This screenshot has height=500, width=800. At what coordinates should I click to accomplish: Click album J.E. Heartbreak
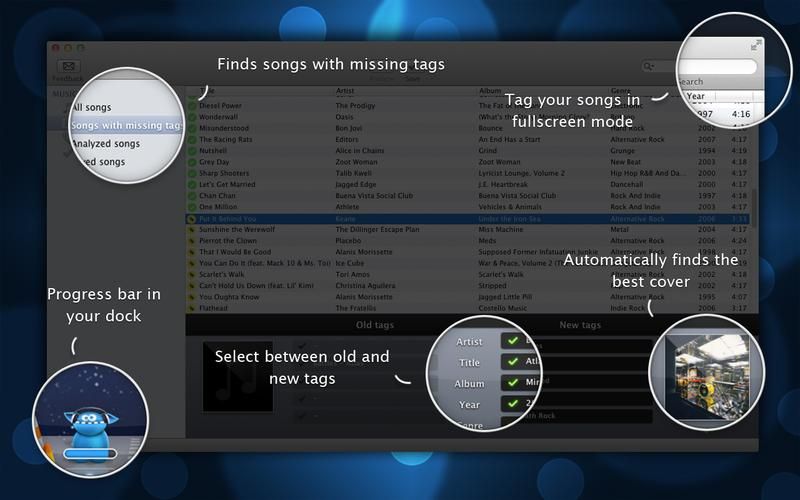tap(503, 184)
